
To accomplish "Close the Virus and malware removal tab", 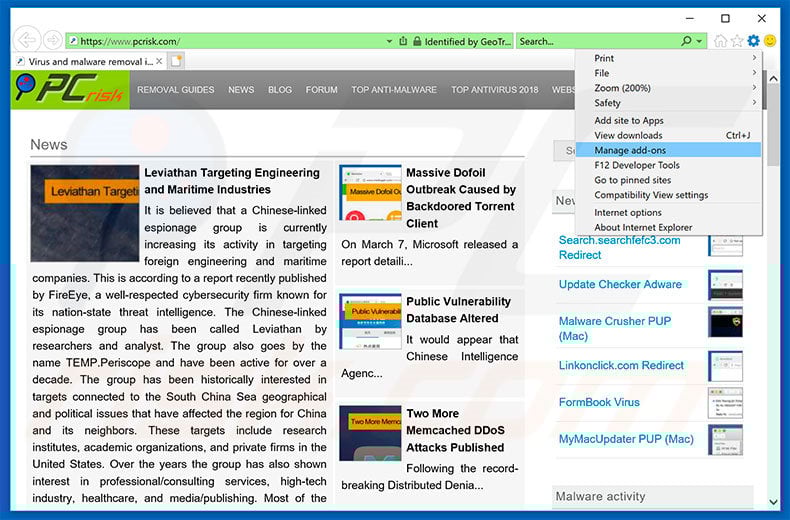I will [159, 61].
